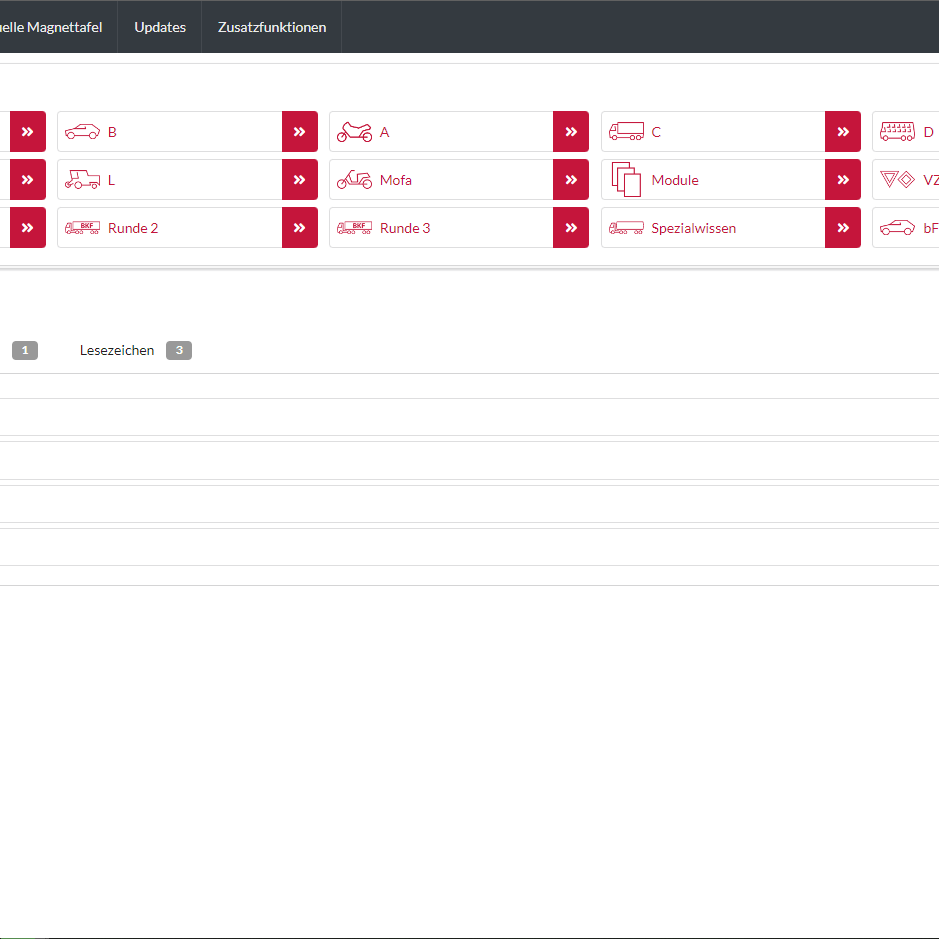Click the tractor icon for class L
The width and height of the screenshot is (939, 939).
[82, 180]
